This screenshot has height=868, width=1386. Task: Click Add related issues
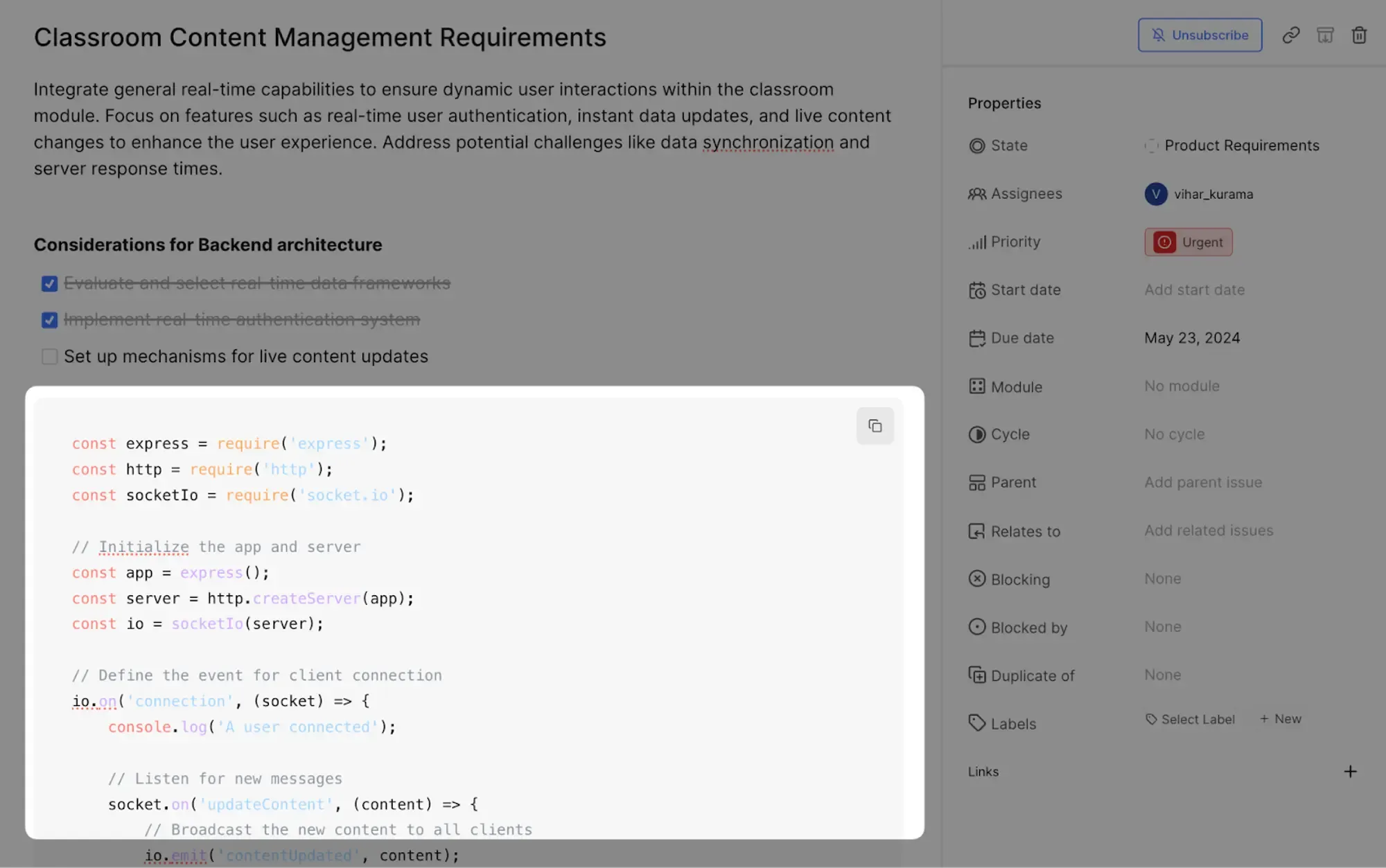coord(1208,531)
